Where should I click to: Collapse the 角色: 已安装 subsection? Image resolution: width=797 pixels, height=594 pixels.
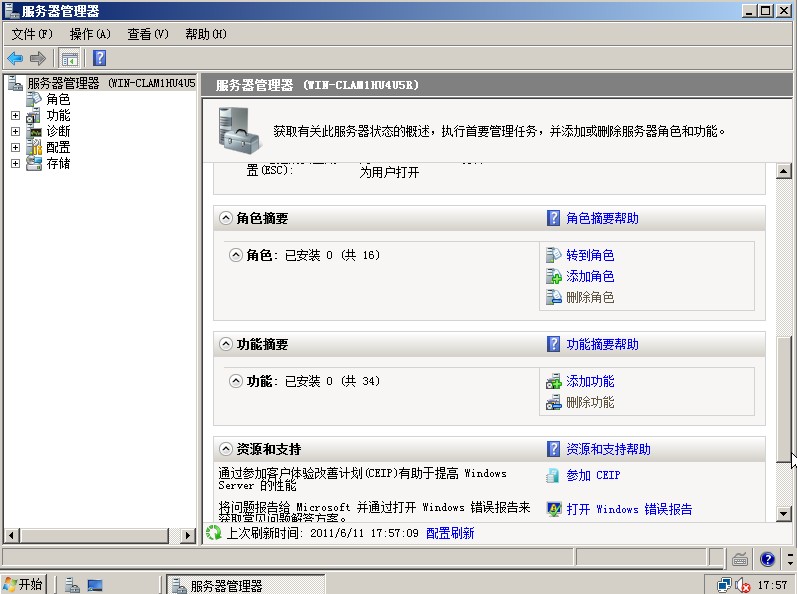(235, 255)
